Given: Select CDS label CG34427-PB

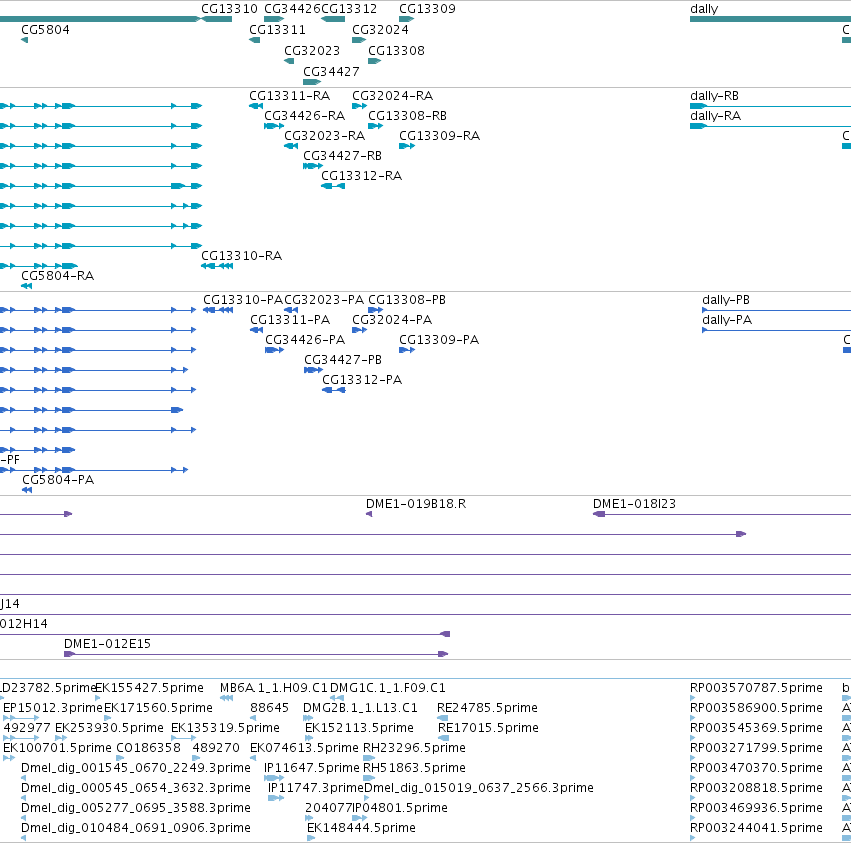Looking at the screenshot, I should click(x=343, y=360).
